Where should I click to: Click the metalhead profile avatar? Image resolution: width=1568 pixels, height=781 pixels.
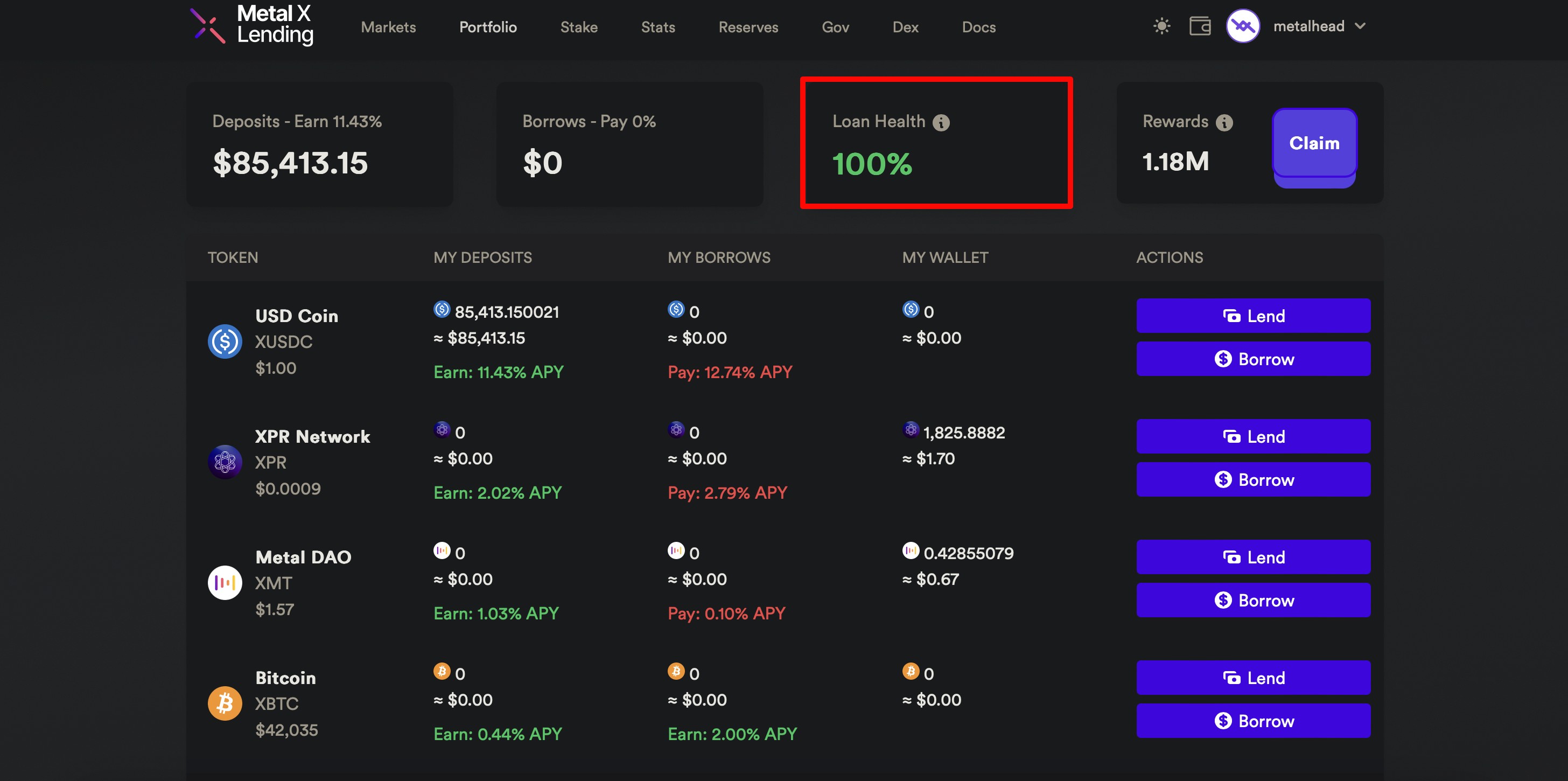point(1242,26)
